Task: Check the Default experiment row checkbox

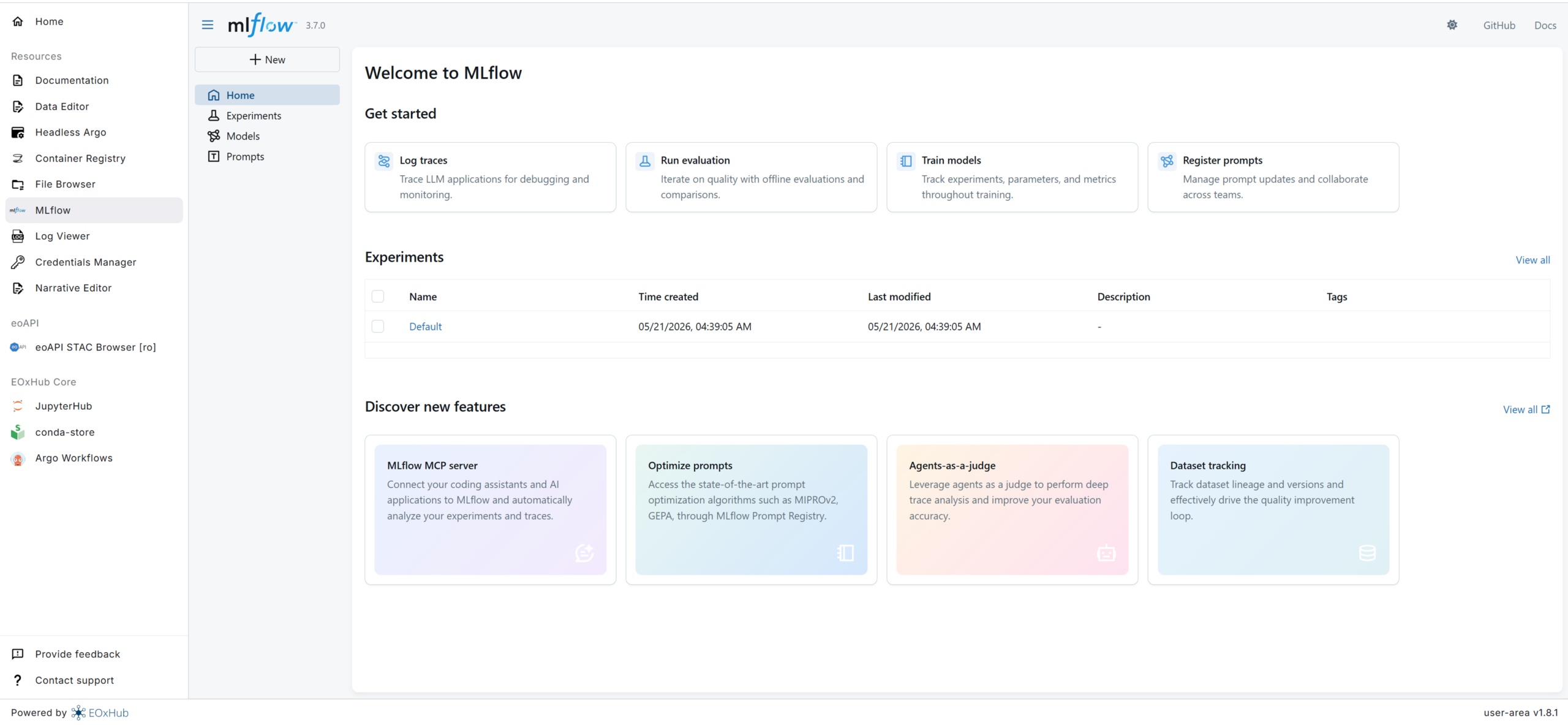Action: click(378, 327)
